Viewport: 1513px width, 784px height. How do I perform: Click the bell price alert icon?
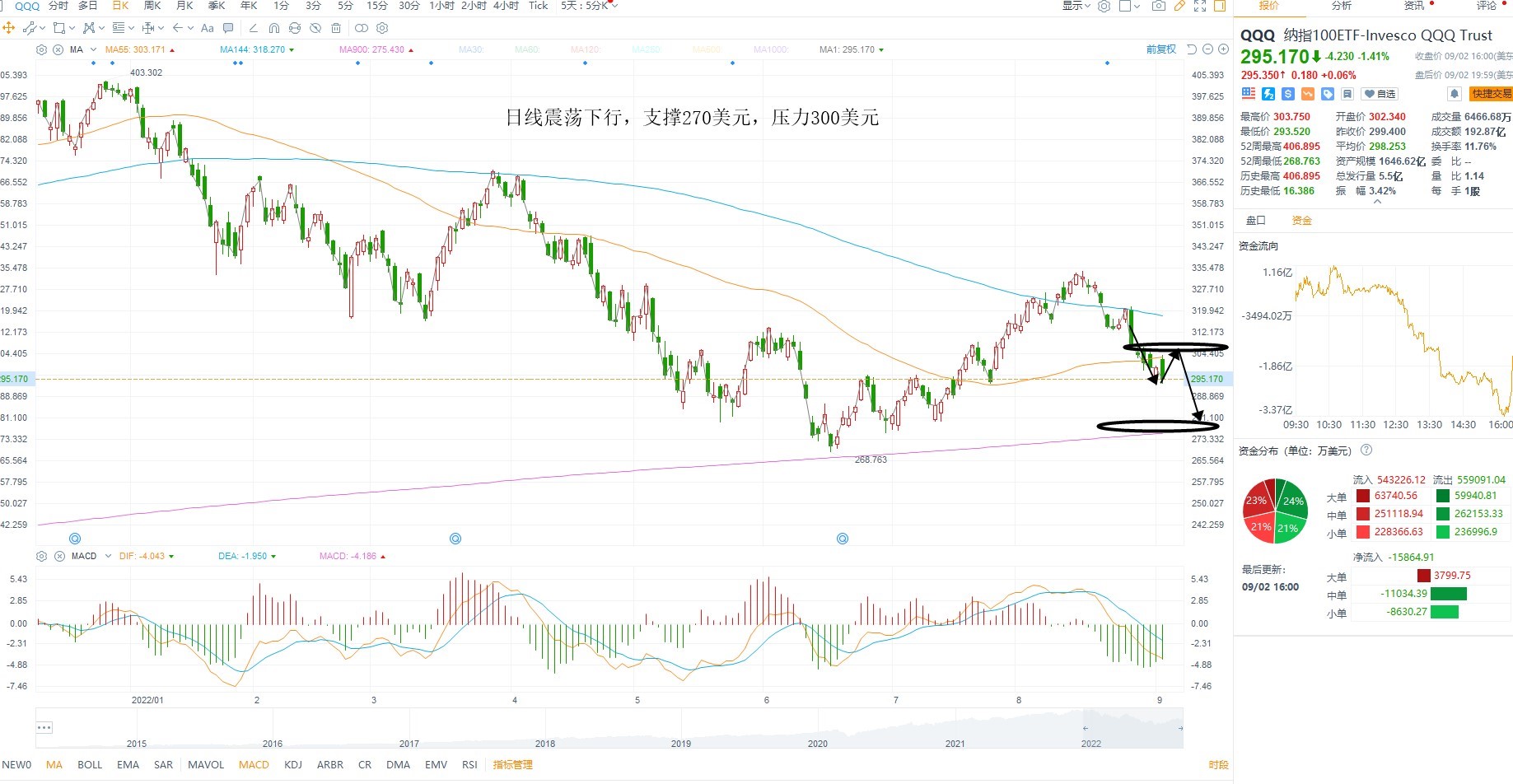click(x=1455, y=94)
